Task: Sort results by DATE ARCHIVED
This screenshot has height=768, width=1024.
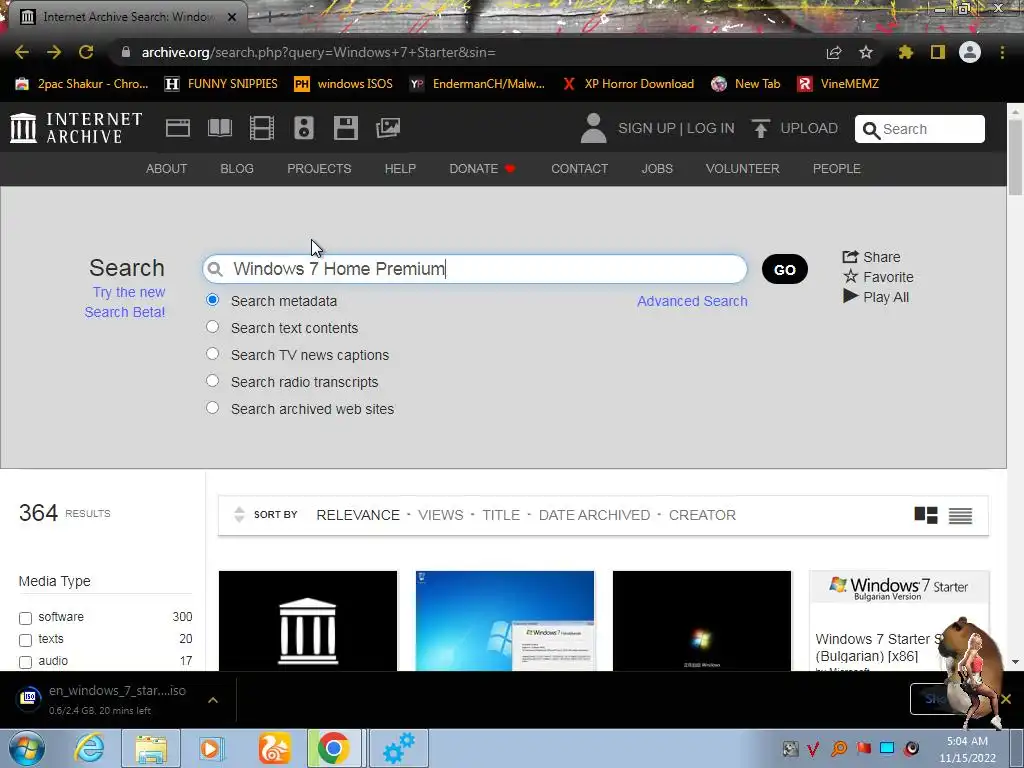Action: click(594, 515)
